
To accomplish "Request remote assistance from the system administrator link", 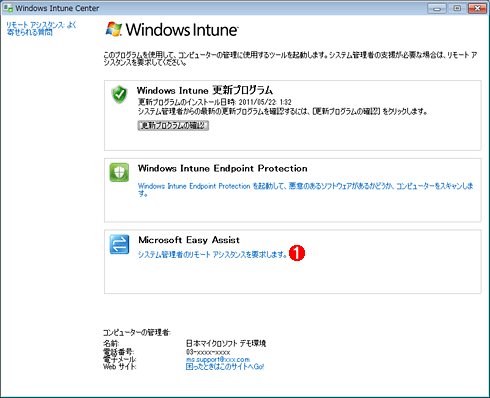I will 212,255.
